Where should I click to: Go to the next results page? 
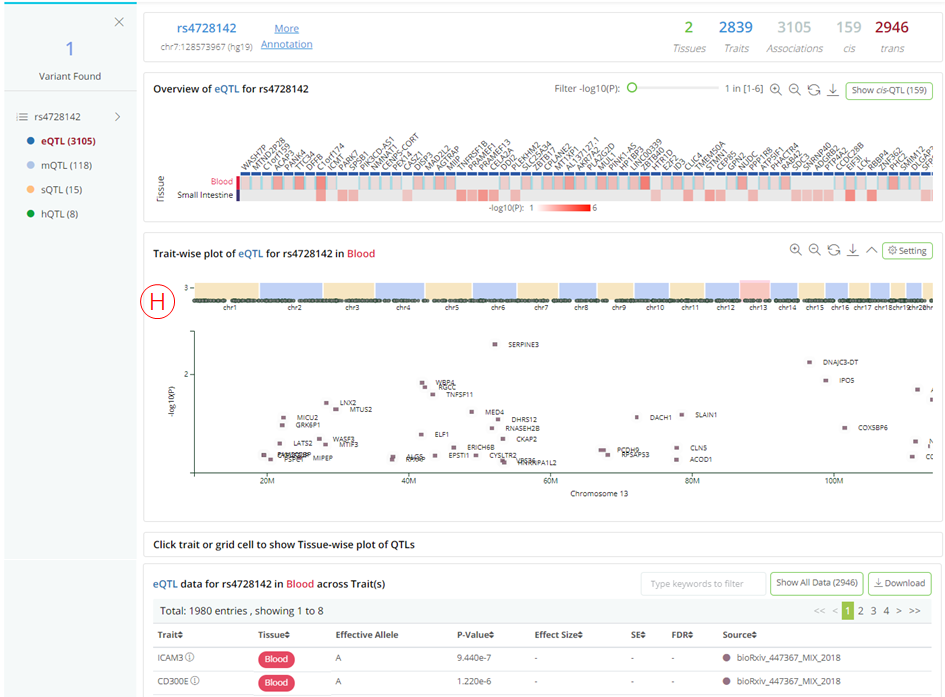click(x=899, y=611)
